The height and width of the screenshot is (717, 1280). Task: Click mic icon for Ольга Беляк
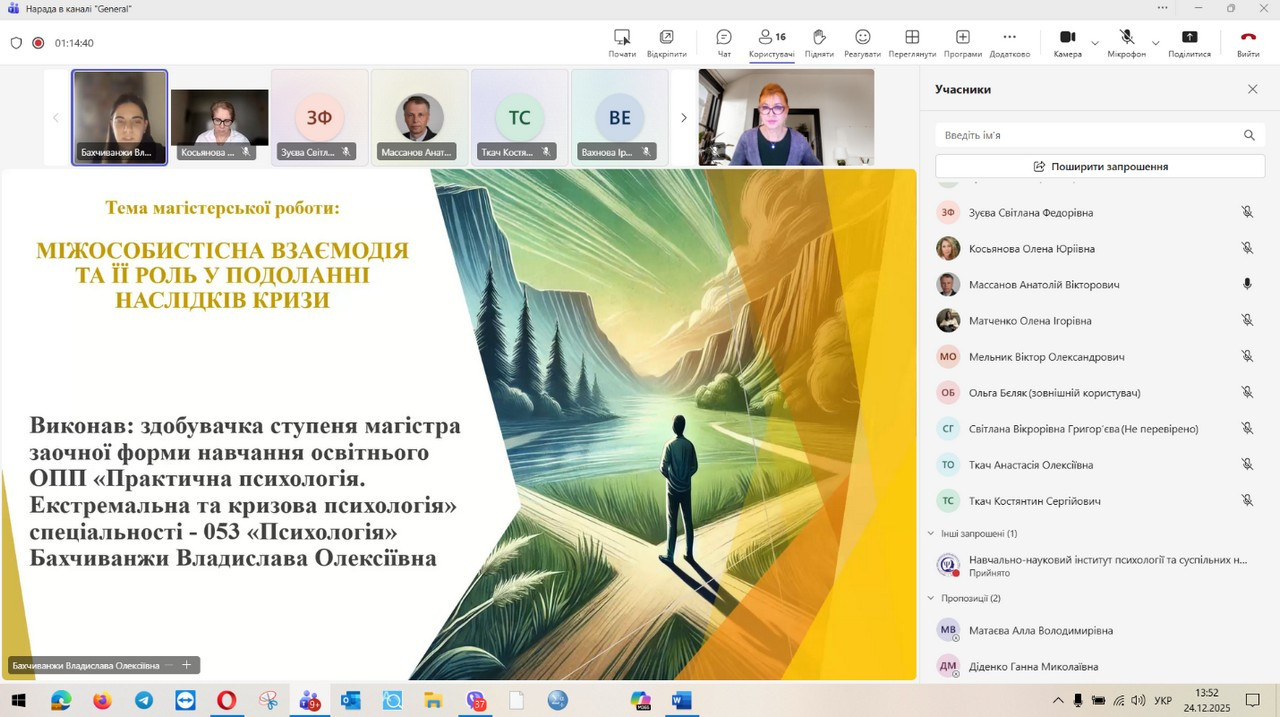click(1247, 392)
